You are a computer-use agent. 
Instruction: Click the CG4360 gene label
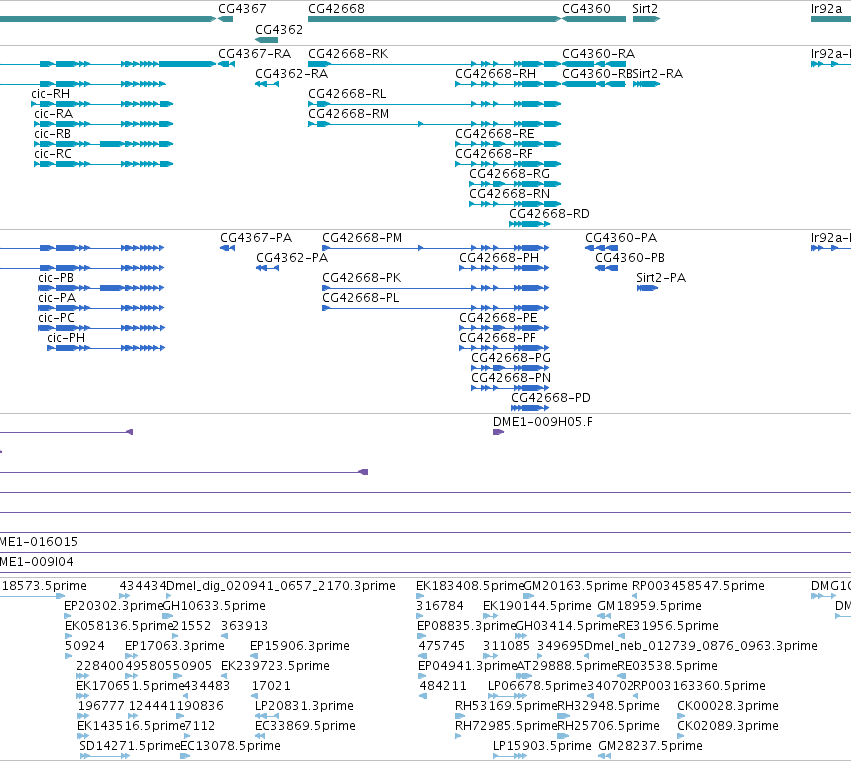(586, 9)
